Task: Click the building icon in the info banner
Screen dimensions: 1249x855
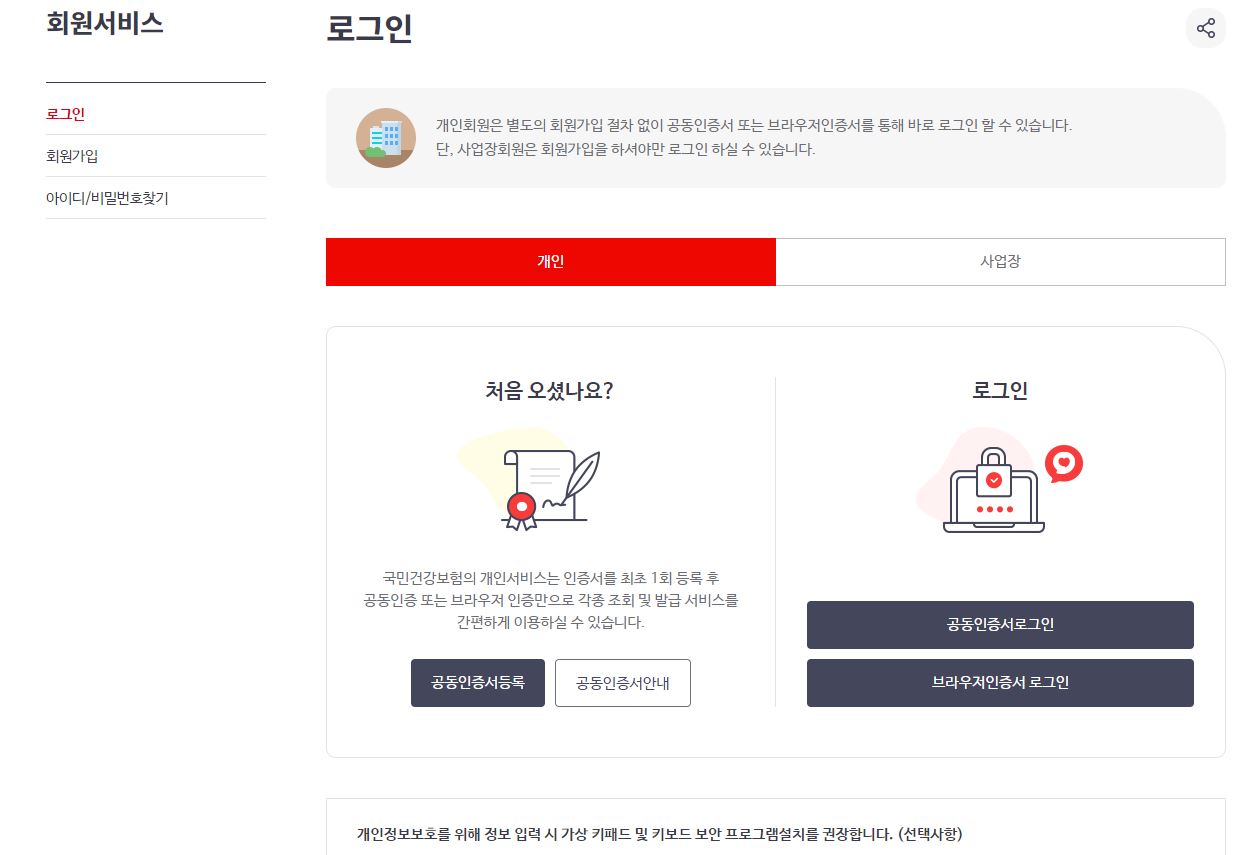Action: point(386,138)
